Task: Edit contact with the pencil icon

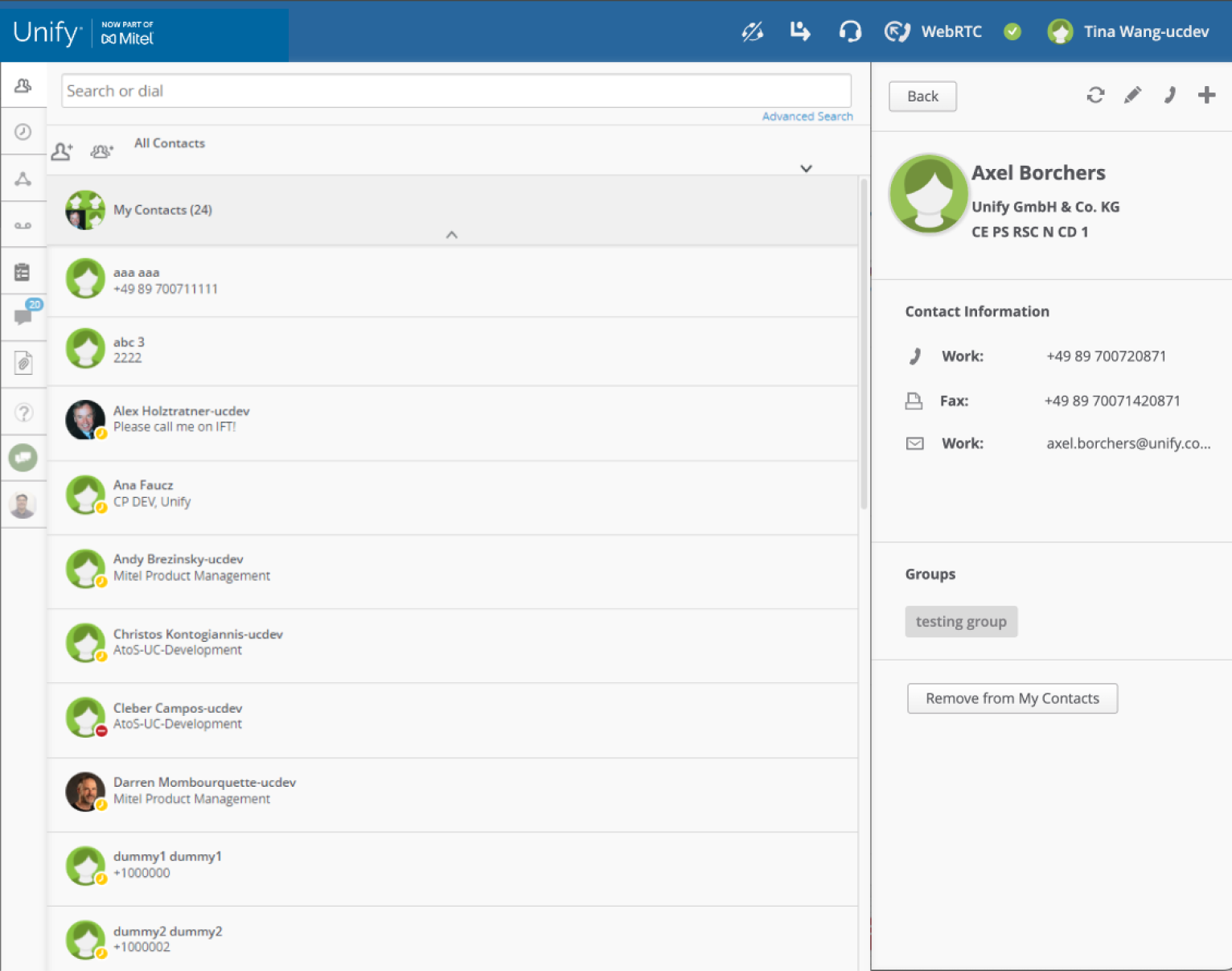Action: tap(1132, 96)
